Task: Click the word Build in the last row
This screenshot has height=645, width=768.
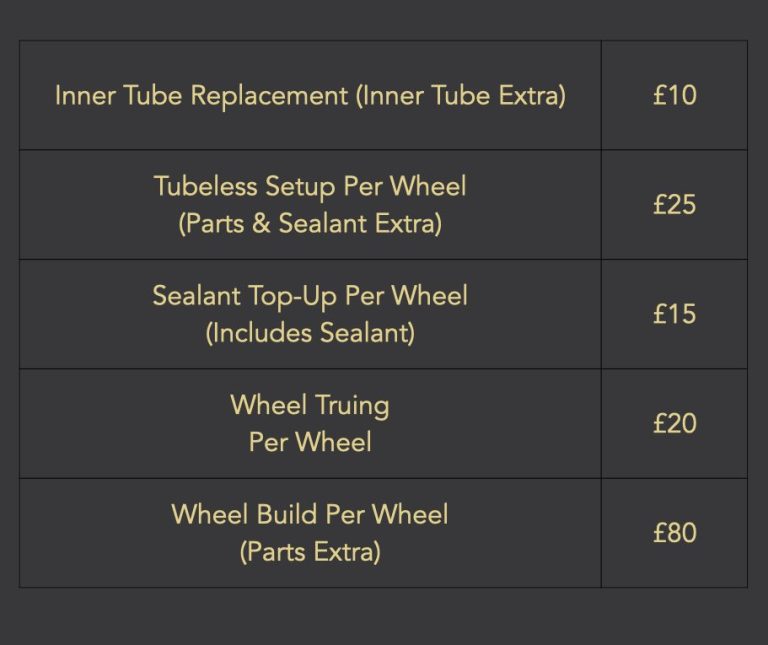Action: (287, 515)
